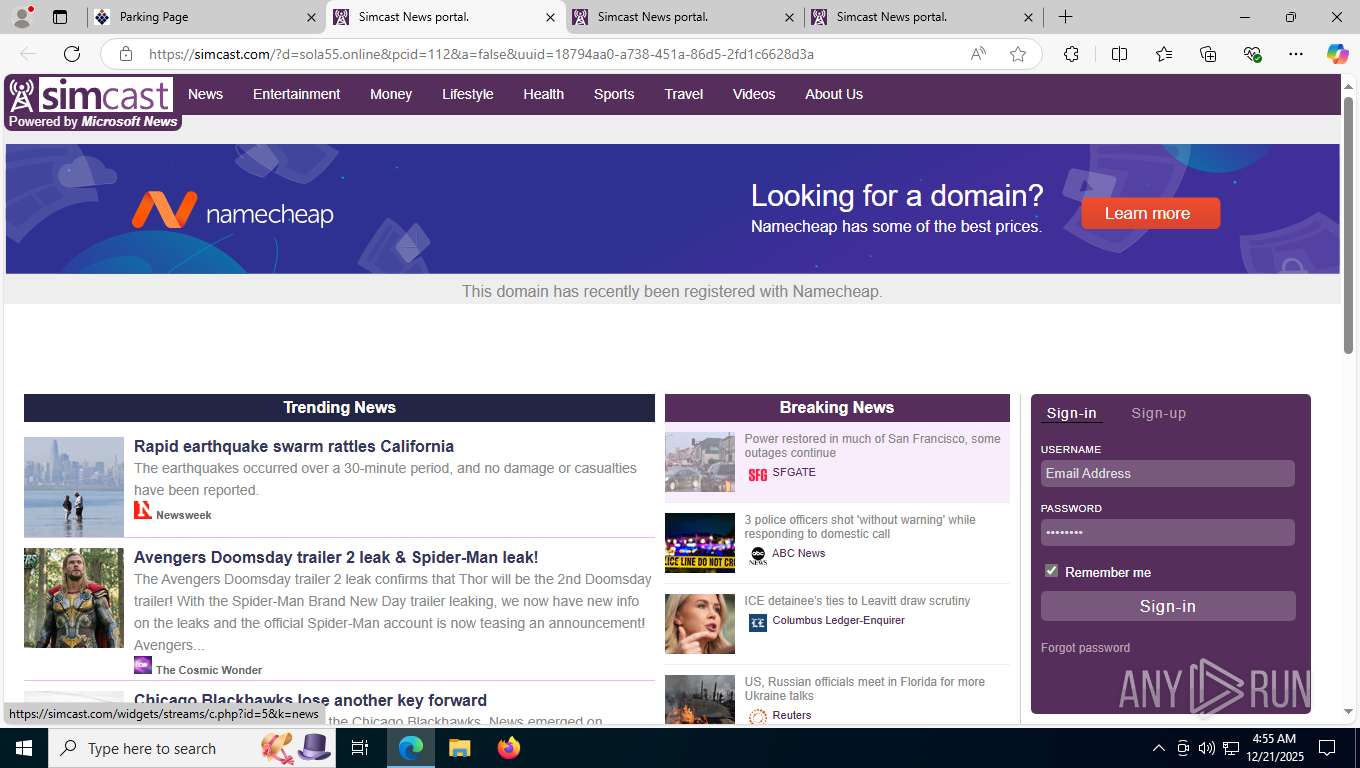1360x768 pixels.
Task: Open Videos menu item
Action: click(x=754, y=94)
